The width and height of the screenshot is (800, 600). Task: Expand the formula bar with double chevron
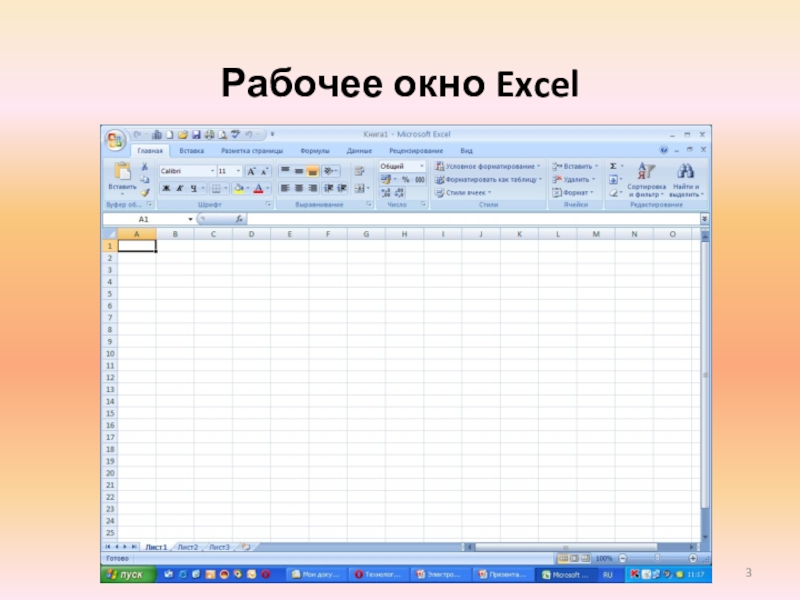click(704, 219)
